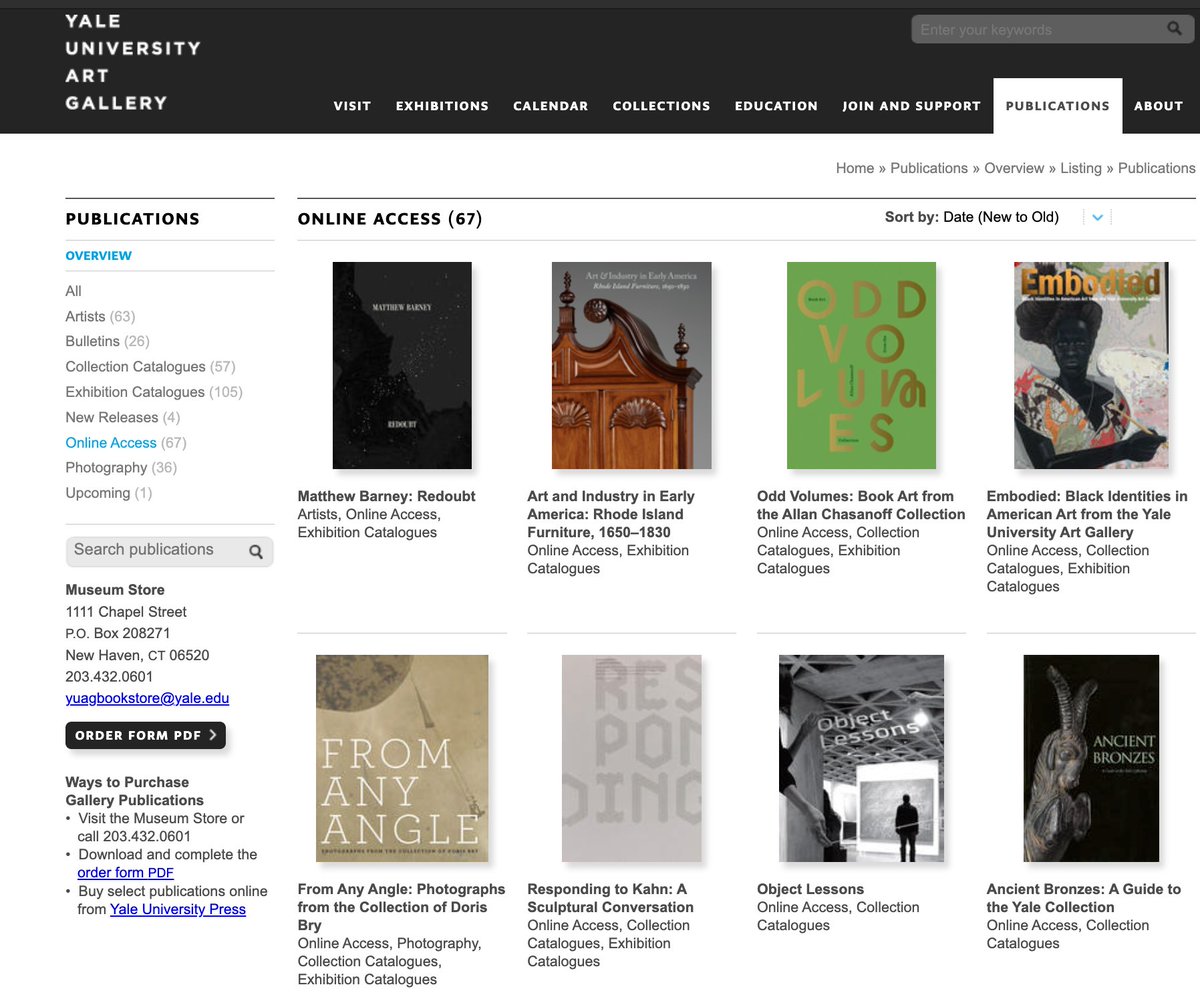1200x1001 pixels.
Task: Open the Sort by dropdown arrow
Action: [1097, 217]
